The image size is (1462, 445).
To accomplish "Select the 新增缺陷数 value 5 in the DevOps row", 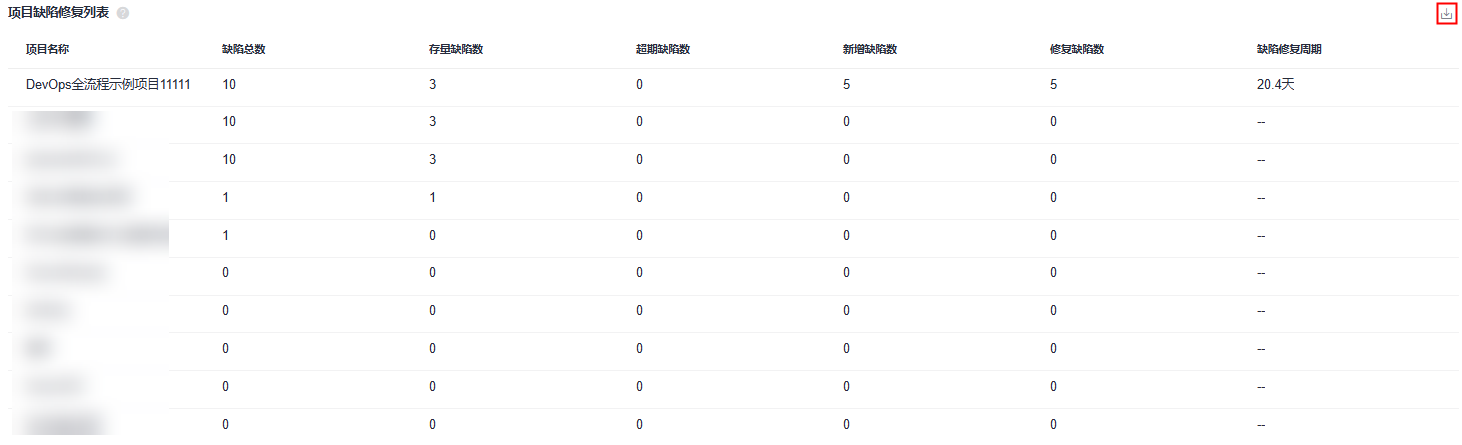I will click(846, 85).
